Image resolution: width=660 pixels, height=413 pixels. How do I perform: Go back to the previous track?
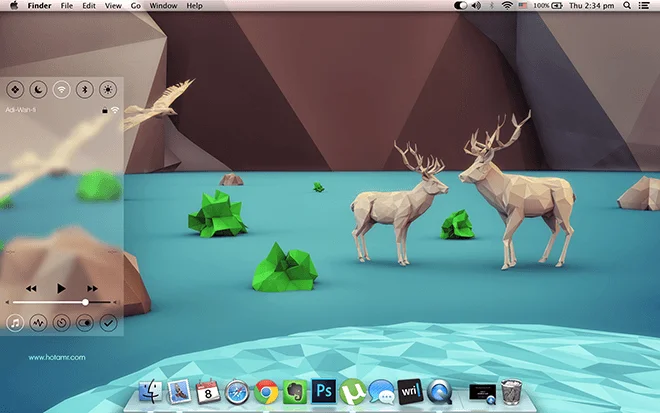coord(31,288)
